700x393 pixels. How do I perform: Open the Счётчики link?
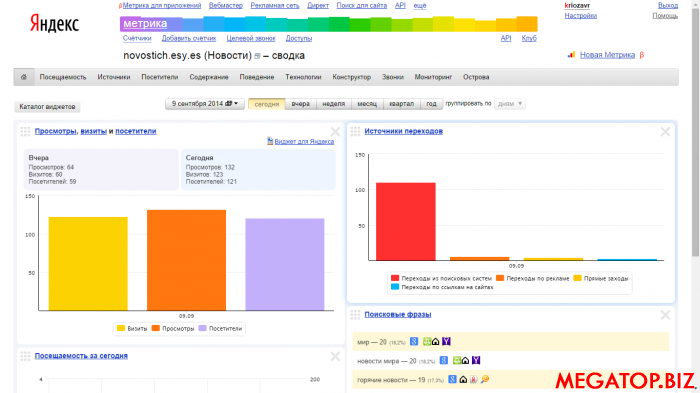pos(137,38)
